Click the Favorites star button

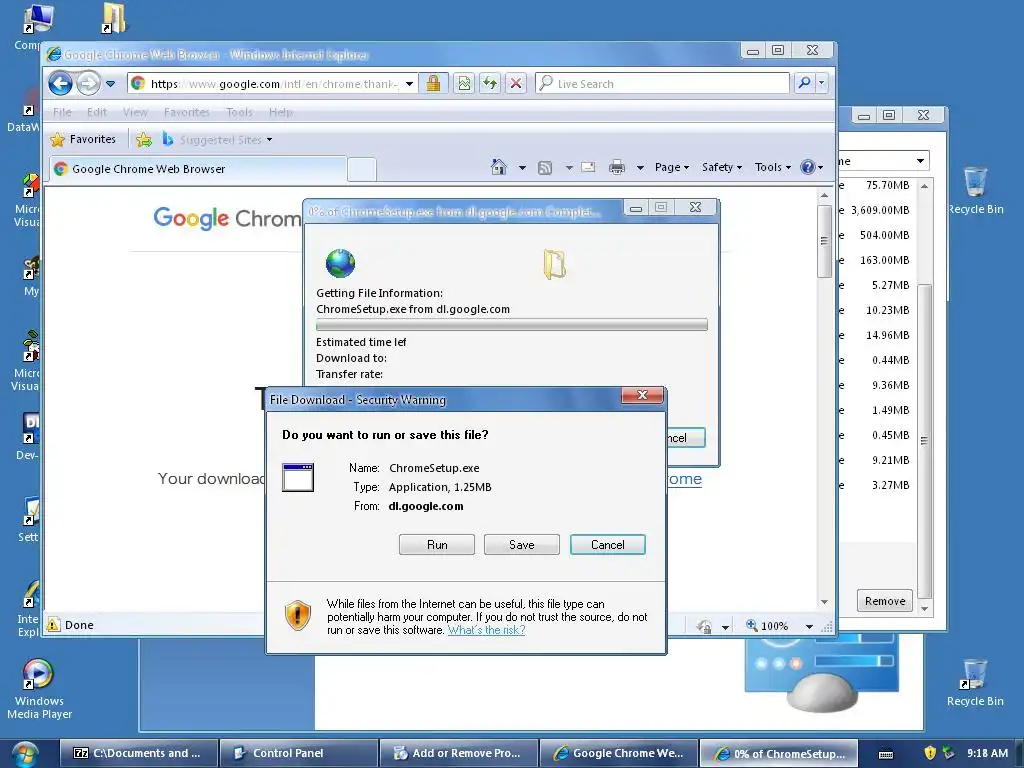83,139
